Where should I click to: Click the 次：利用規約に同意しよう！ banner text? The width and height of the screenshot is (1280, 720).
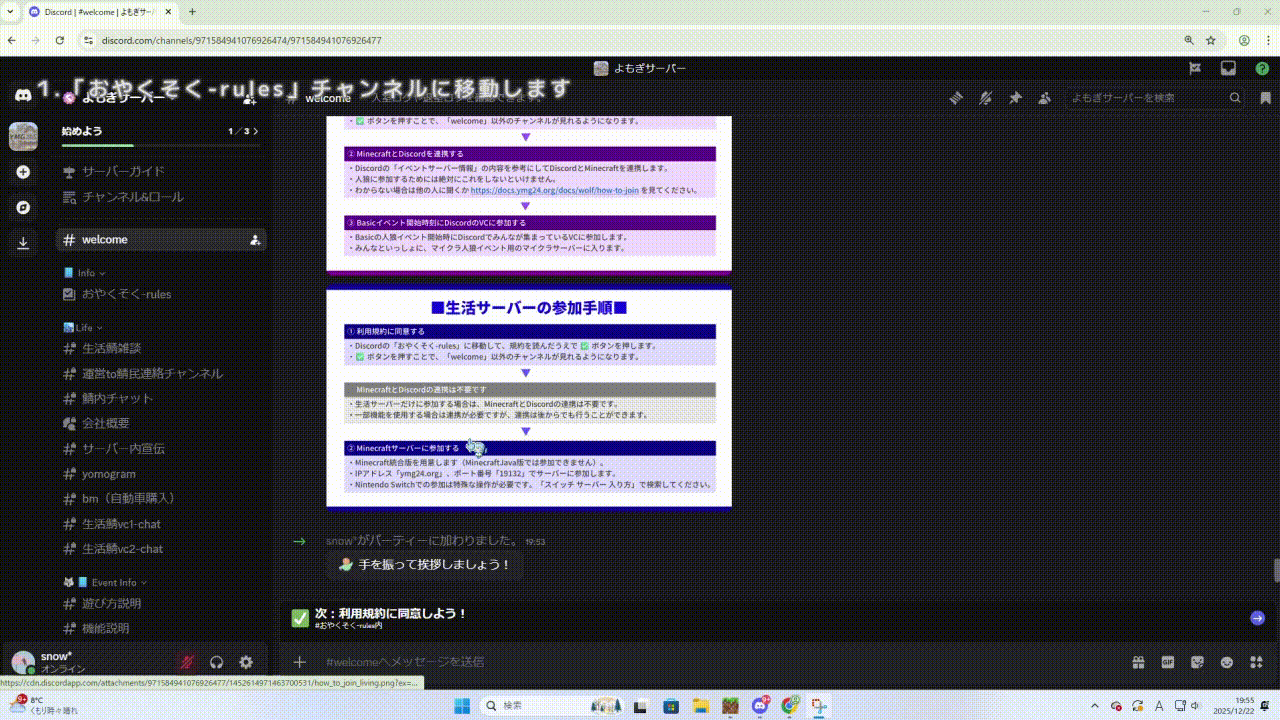(391, 613)
